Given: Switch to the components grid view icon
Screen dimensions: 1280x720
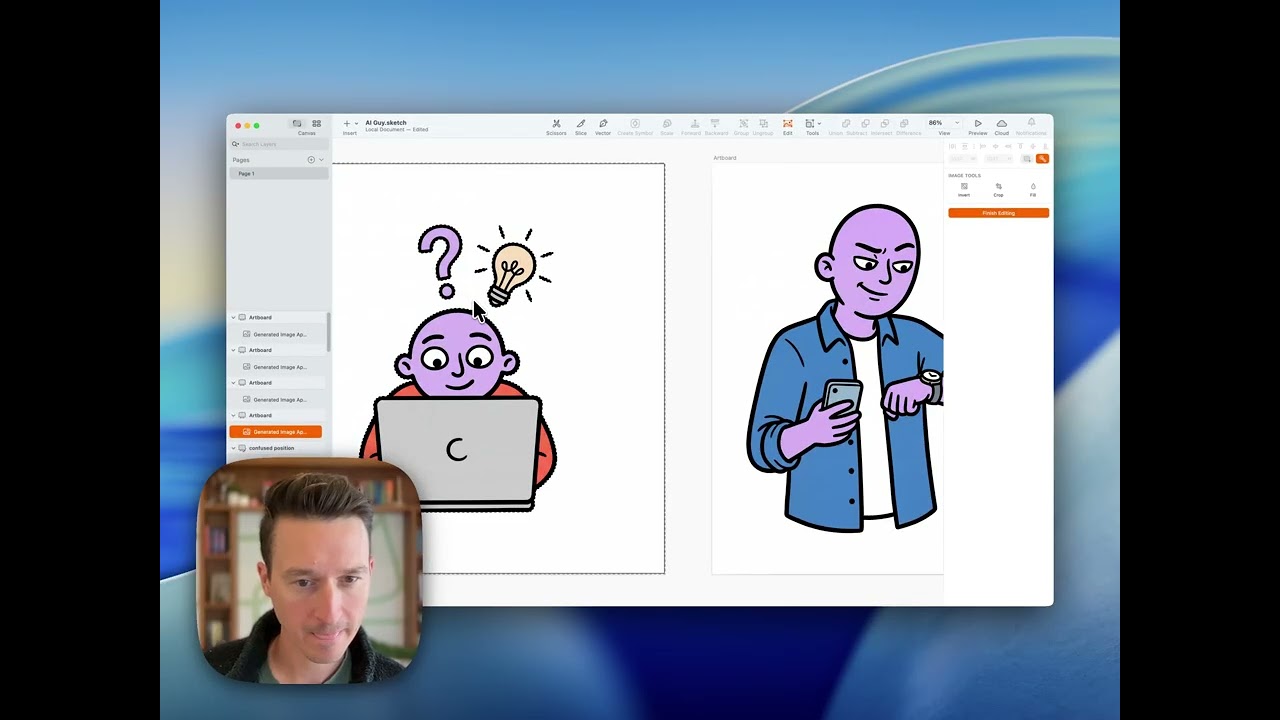Looking at the screenshot, I should tap(317, 124).
